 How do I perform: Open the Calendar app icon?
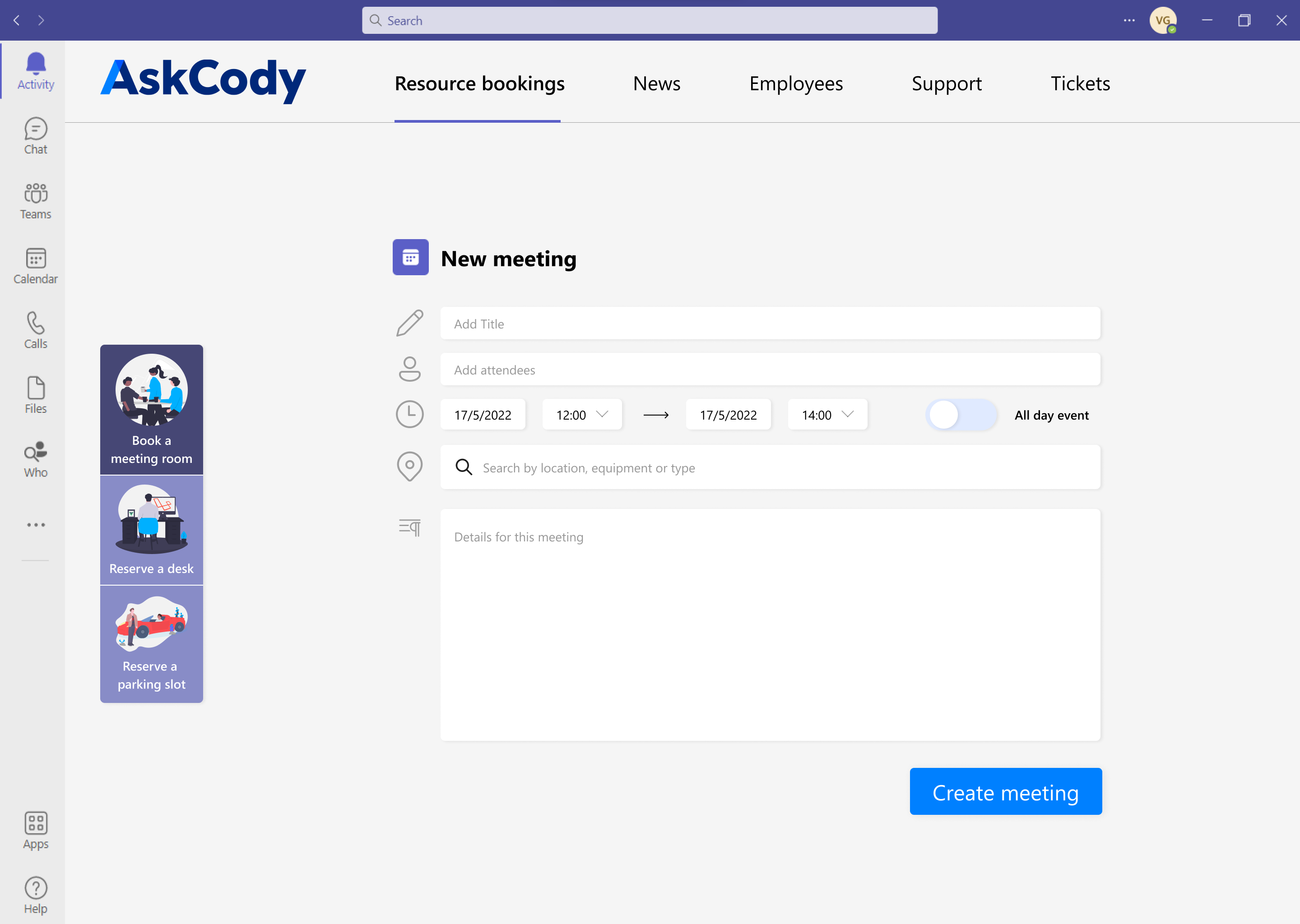35,266
